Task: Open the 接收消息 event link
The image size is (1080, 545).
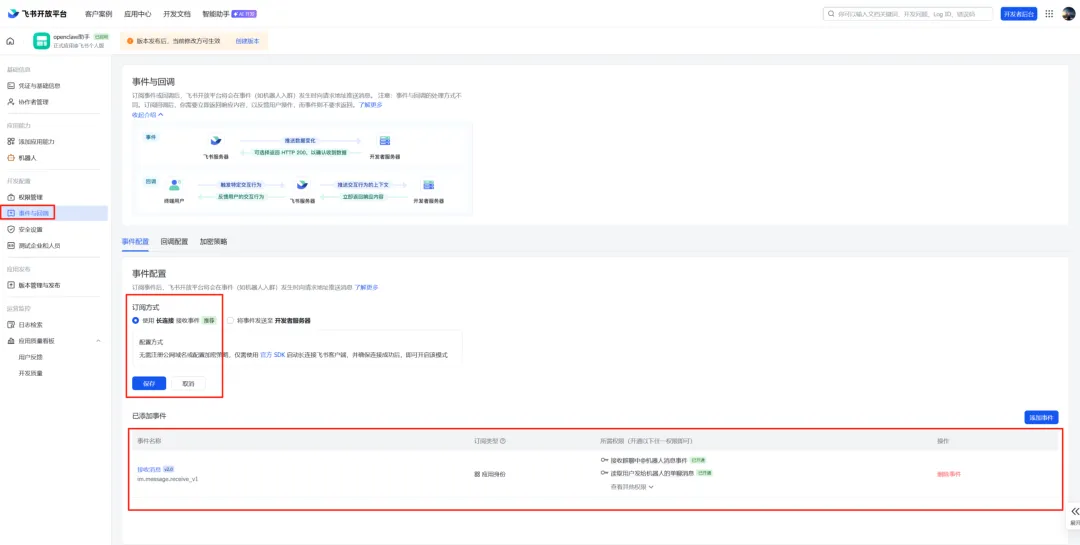Action: point(149,469)
